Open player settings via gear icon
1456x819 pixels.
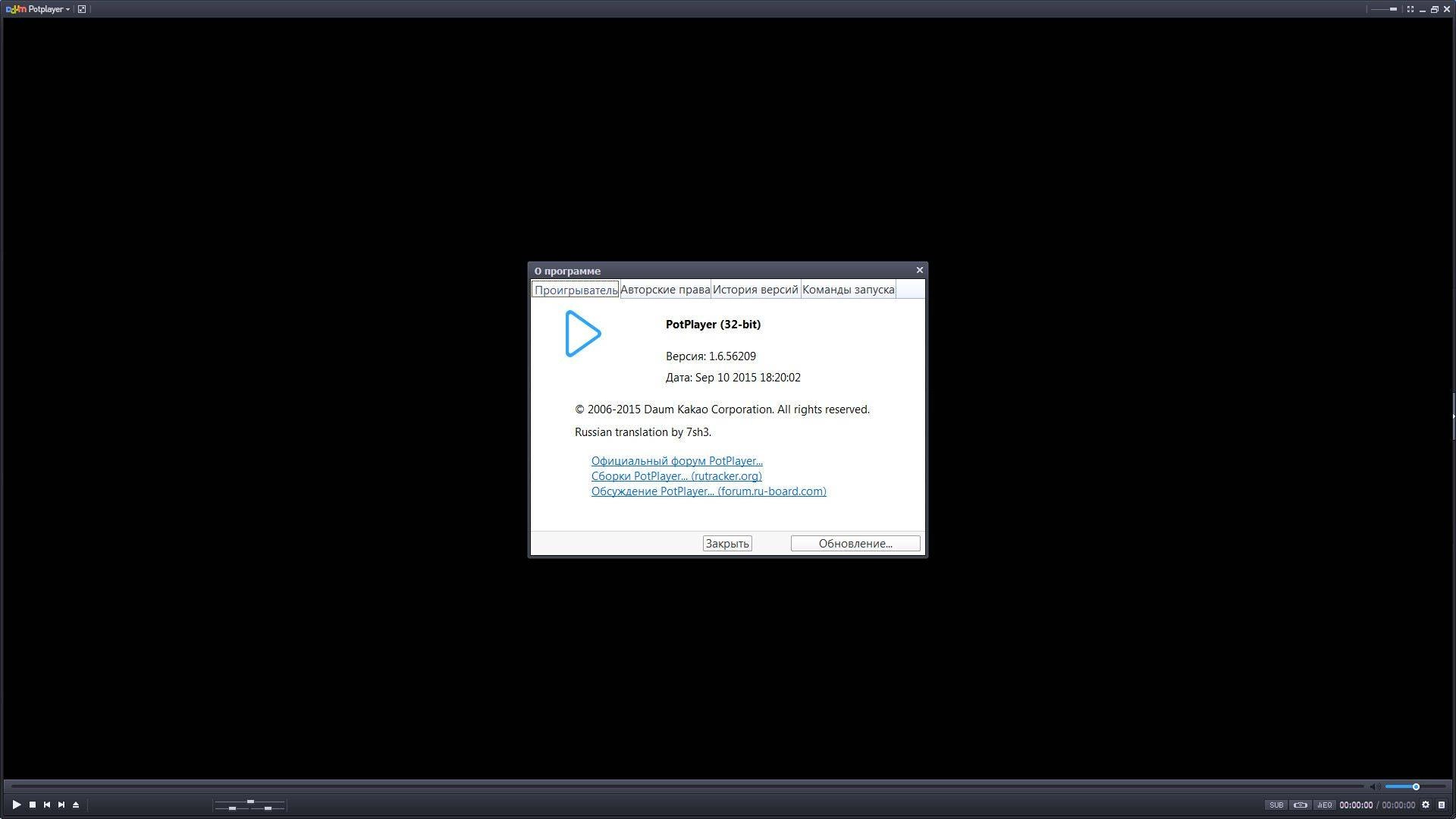tap(1426, 805)
